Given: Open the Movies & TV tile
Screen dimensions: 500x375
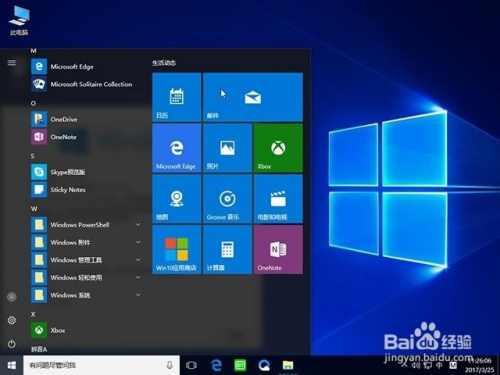Looking at the screenshot, I should [278, 199].
